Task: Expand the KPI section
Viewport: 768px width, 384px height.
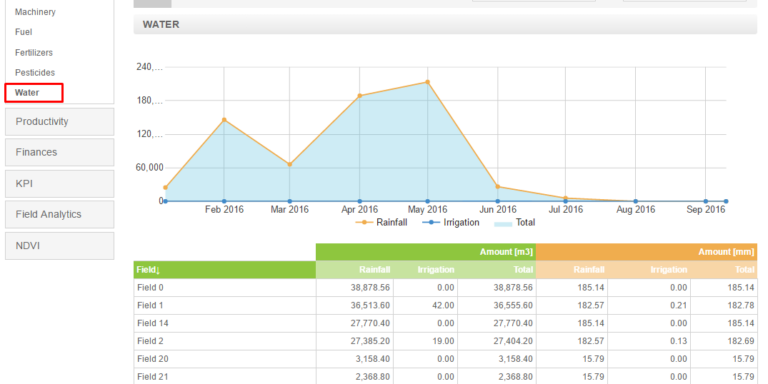Action: point(59,184)
